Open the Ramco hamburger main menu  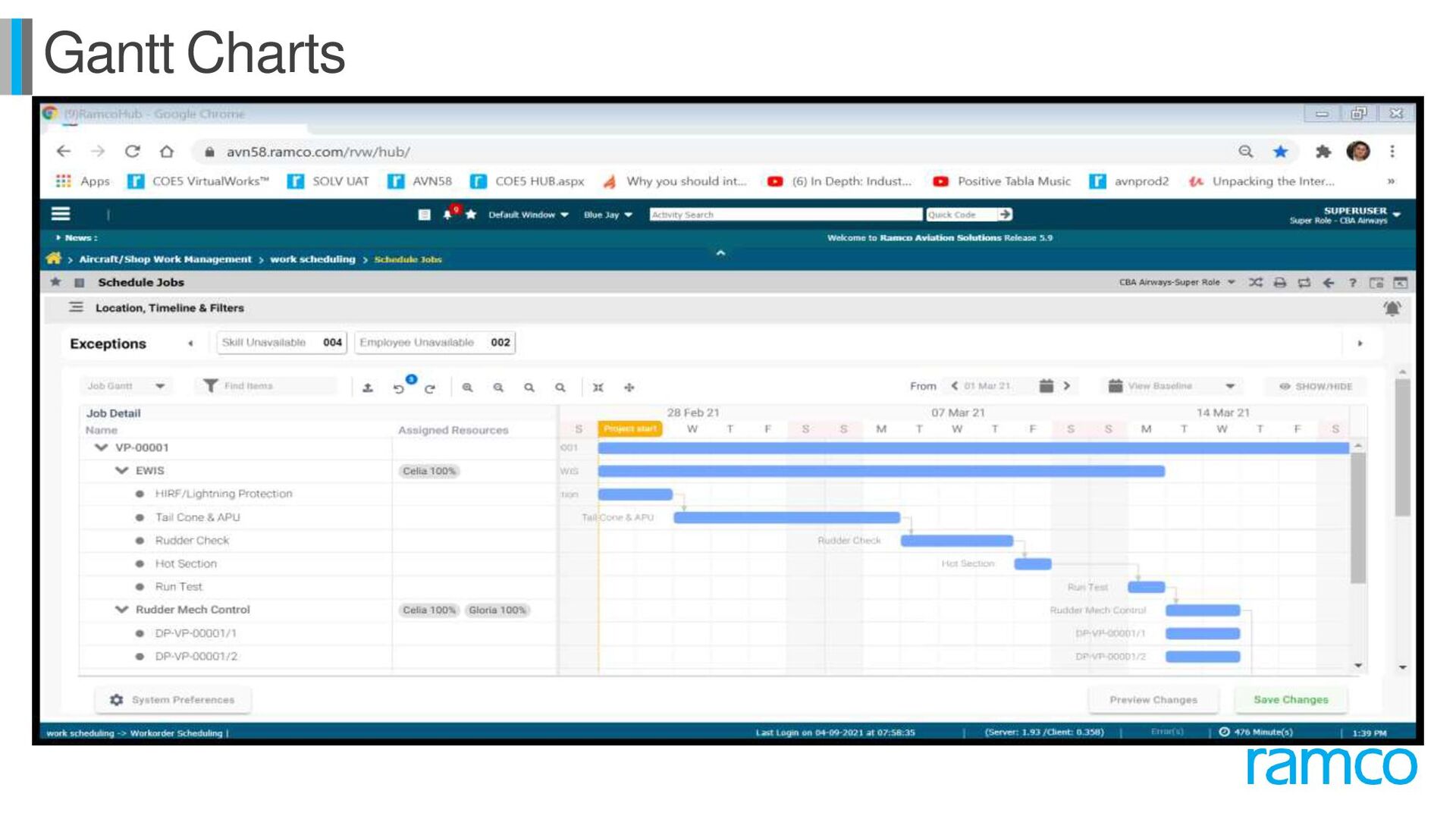(x=61, y=215)
